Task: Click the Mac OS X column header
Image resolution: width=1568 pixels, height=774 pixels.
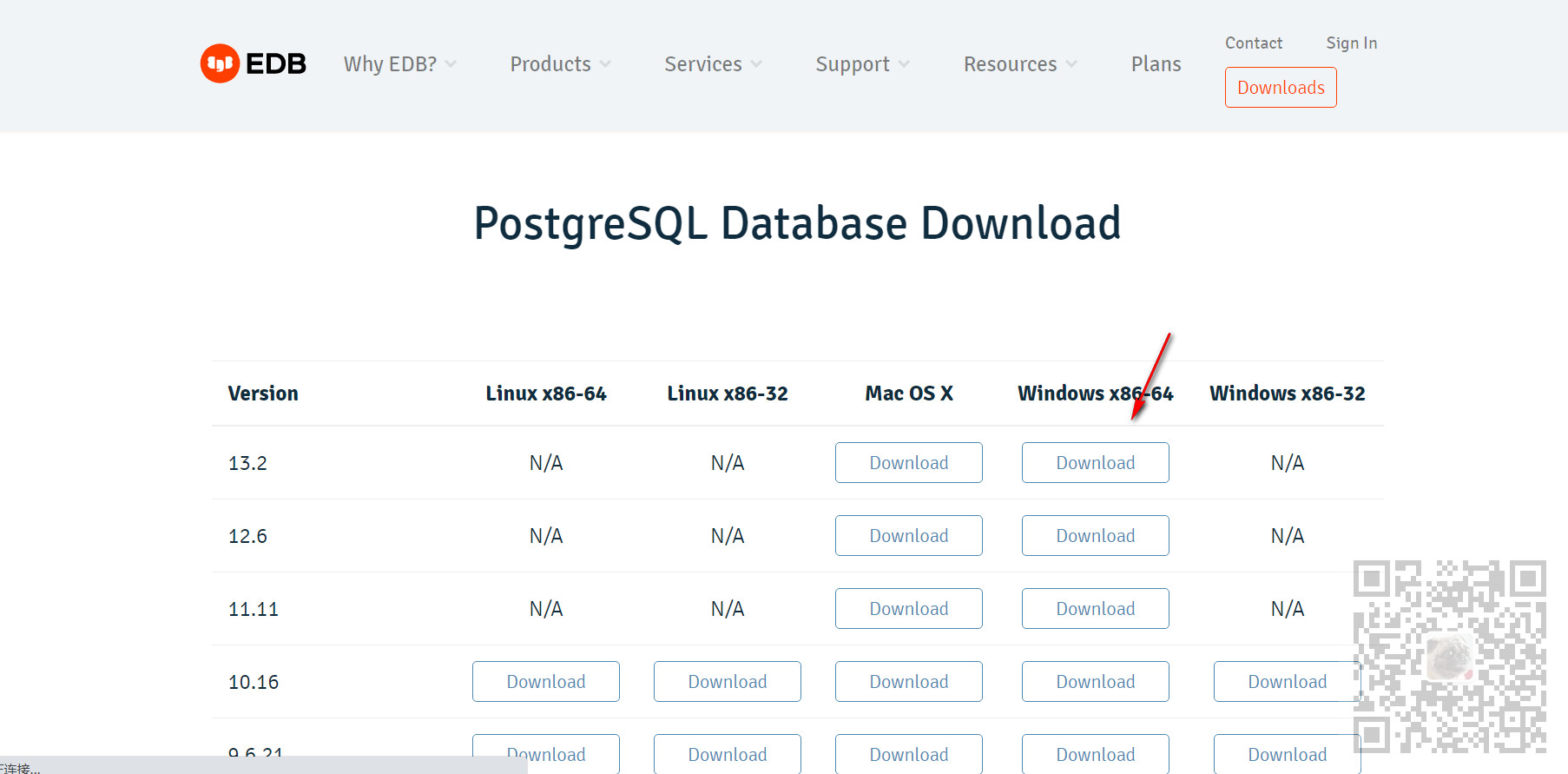Action: click(x=909, y=394)
